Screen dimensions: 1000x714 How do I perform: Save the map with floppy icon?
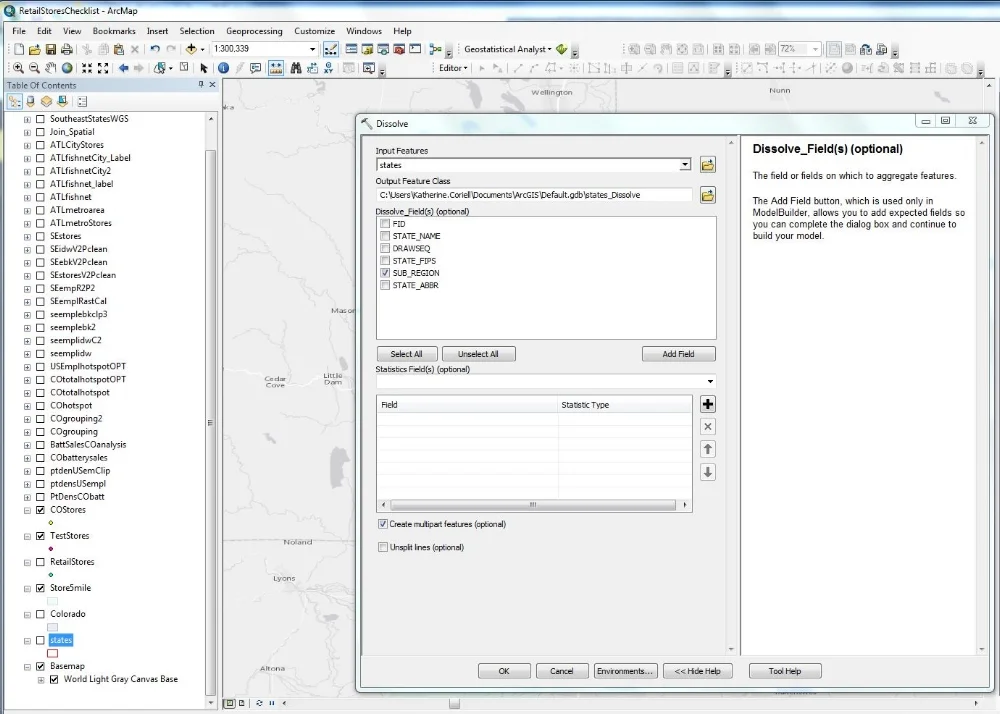click(50, 49)
